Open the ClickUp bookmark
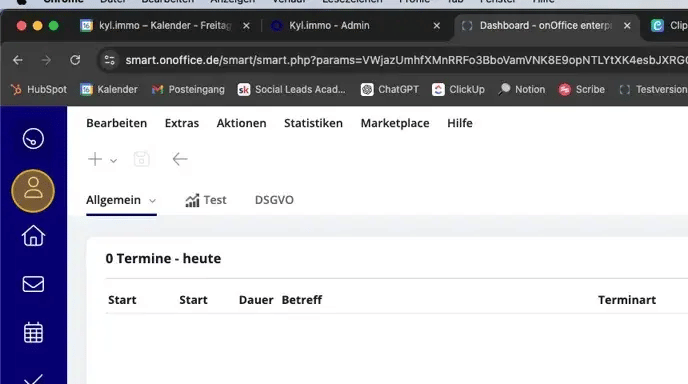688x384 pixels. point(458,90)
